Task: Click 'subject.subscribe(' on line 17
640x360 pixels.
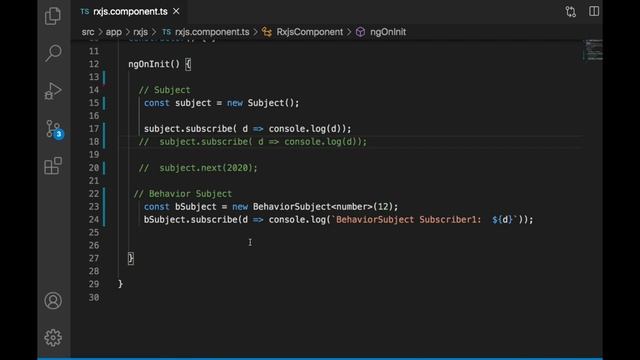Action: pyautogui.click(x=190, y=129)
